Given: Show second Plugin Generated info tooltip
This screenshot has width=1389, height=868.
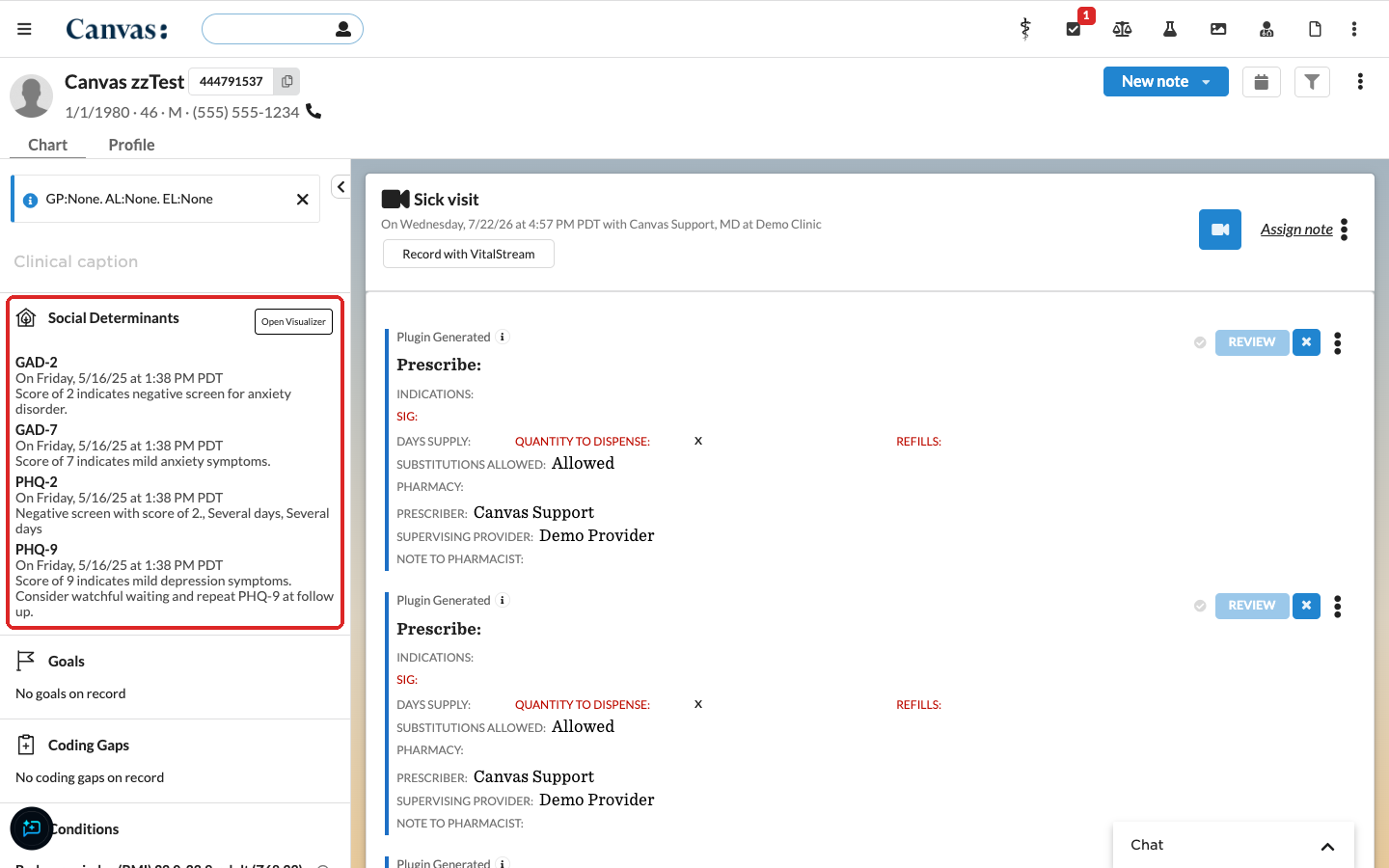Looking at the screenshot, I should [x=503, y=600].
